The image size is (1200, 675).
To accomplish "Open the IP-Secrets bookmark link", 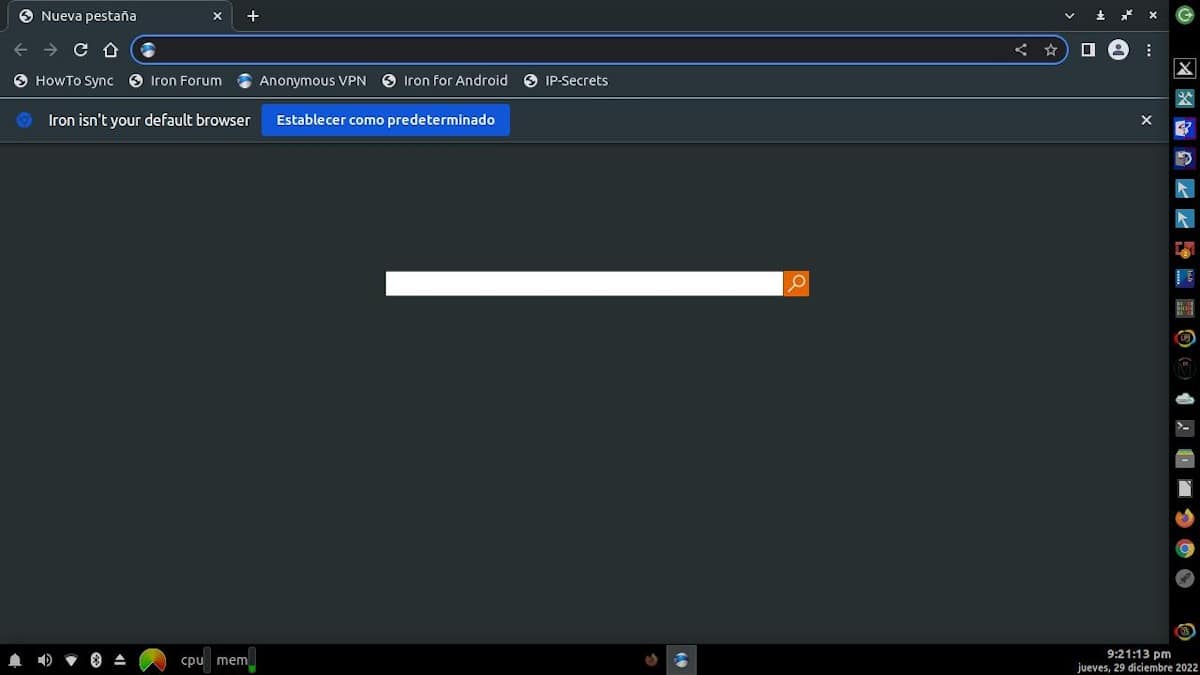I will [567, 80].
